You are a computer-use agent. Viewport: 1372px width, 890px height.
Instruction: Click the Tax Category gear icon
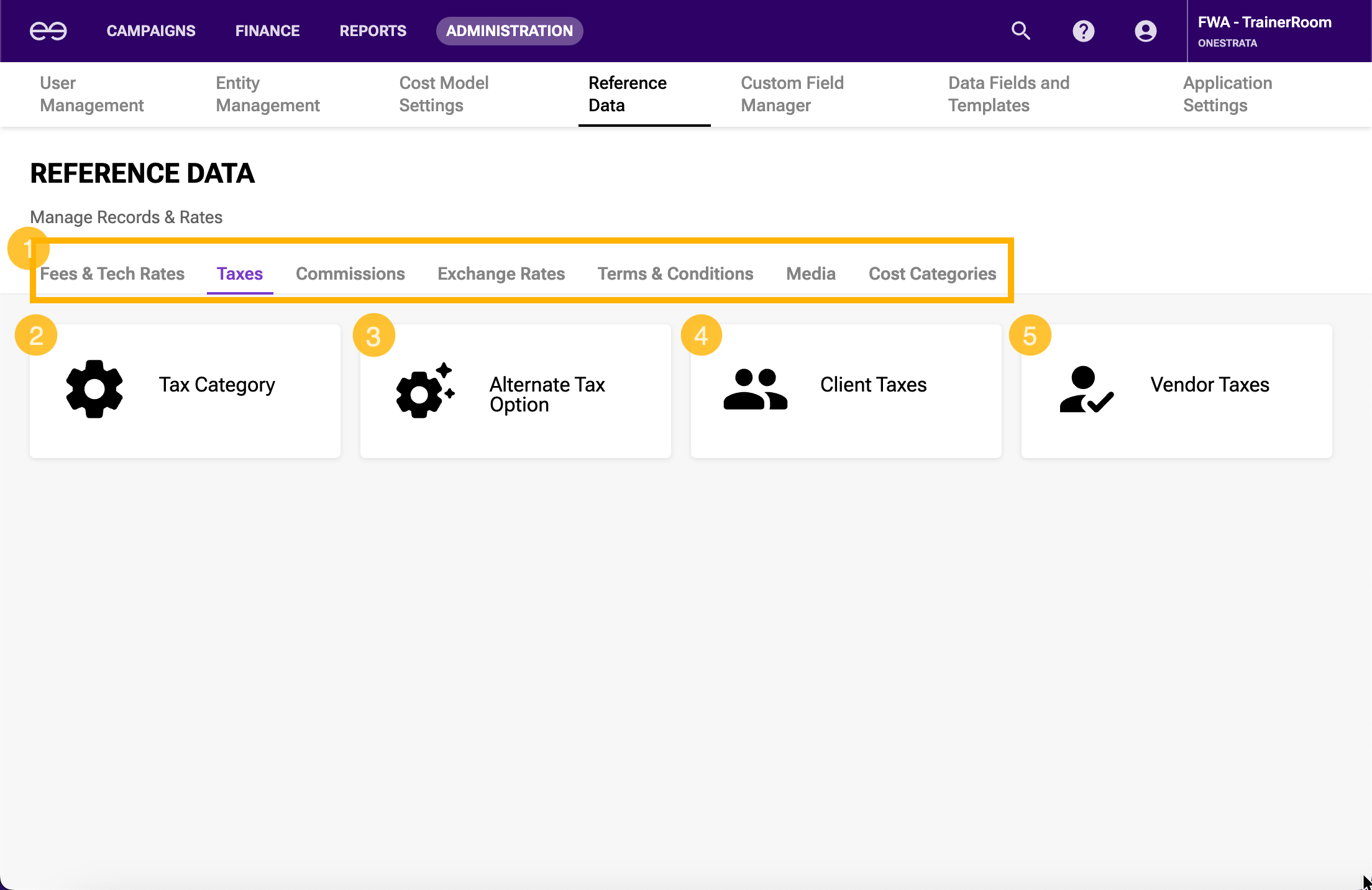94,389
